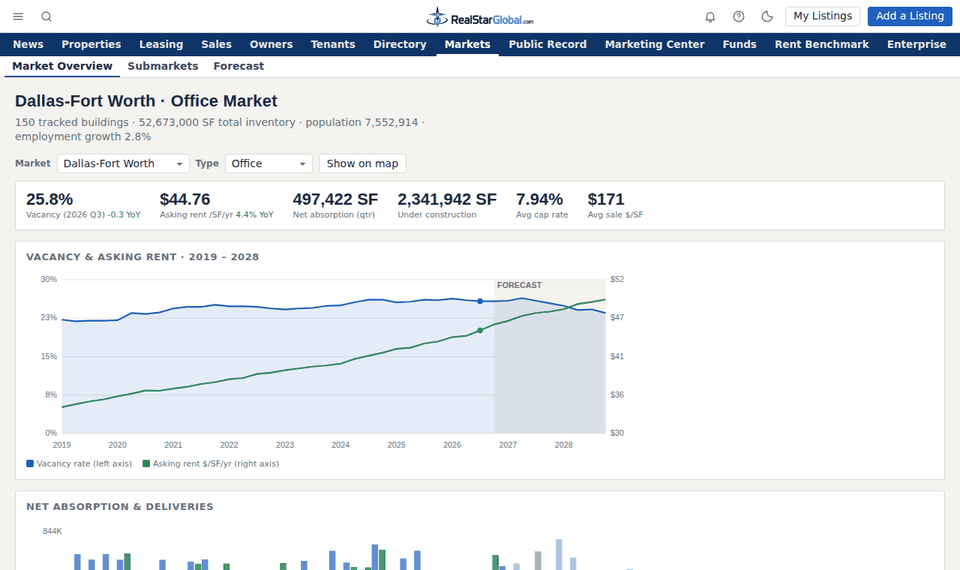Open the hamburger menu icon

18,17
